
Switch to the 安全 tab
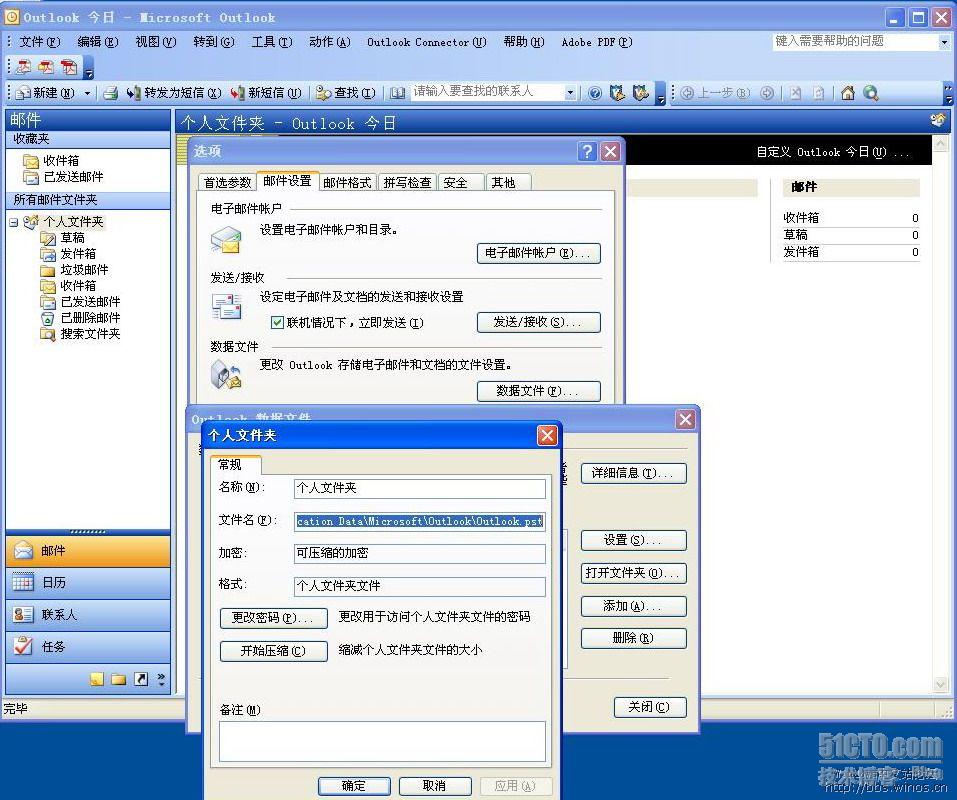tap(461, 182)
